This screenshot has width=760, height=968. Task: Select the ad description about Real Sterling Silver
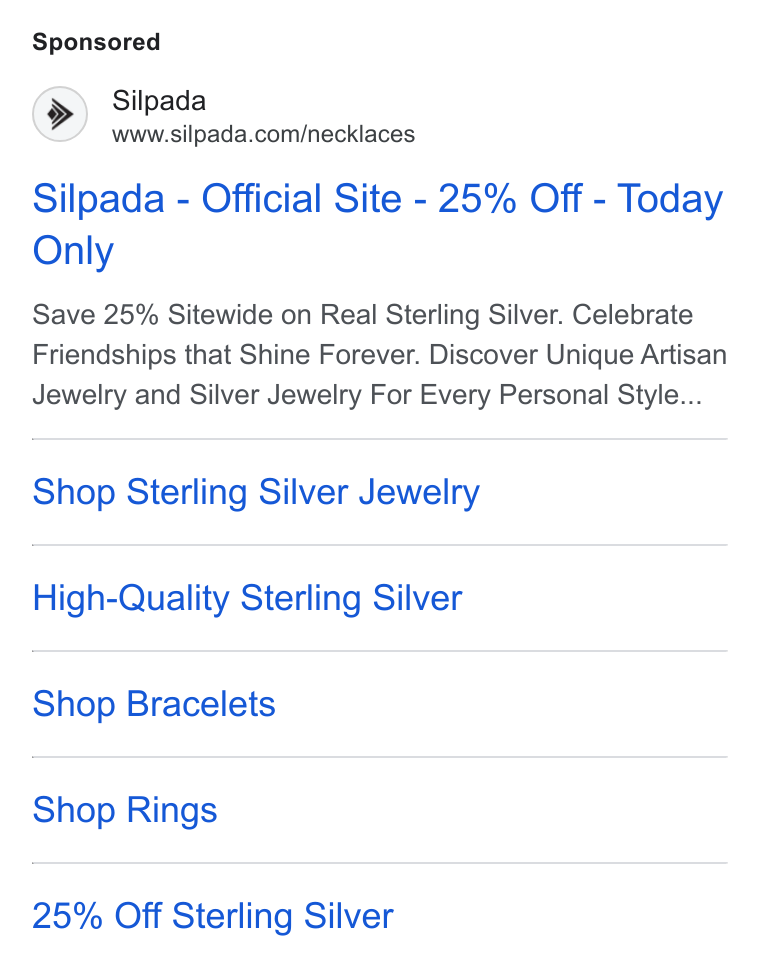tap(379, 355)
